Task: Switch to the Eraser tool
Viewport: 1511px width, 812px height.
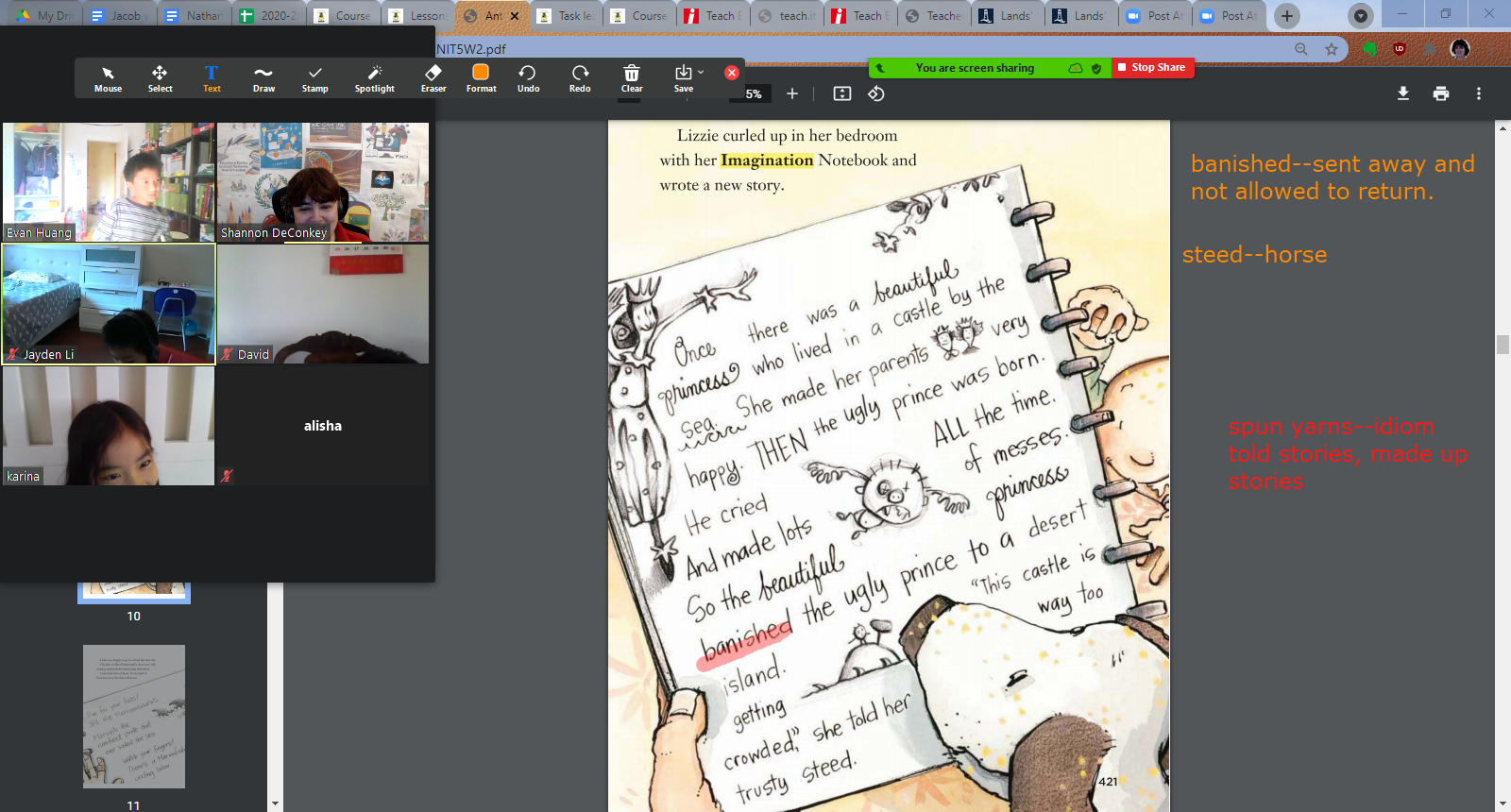Action: point(433,78)
